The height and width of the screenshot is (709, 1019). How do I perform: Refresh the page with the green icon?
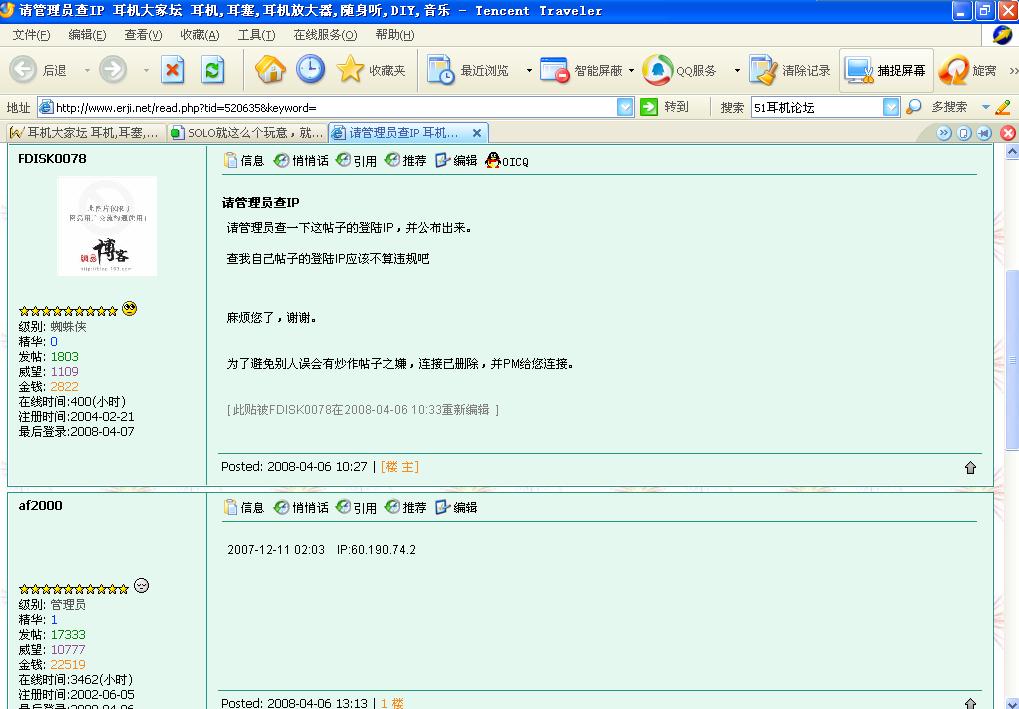point(212,70)
